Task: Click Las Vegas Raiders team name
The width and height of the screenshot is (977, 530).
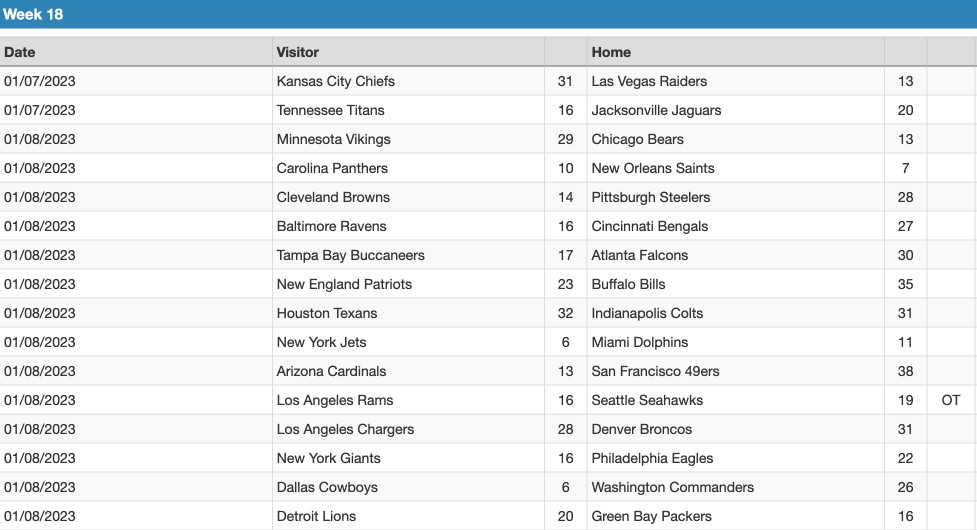Action: click(x=649, y=81)
